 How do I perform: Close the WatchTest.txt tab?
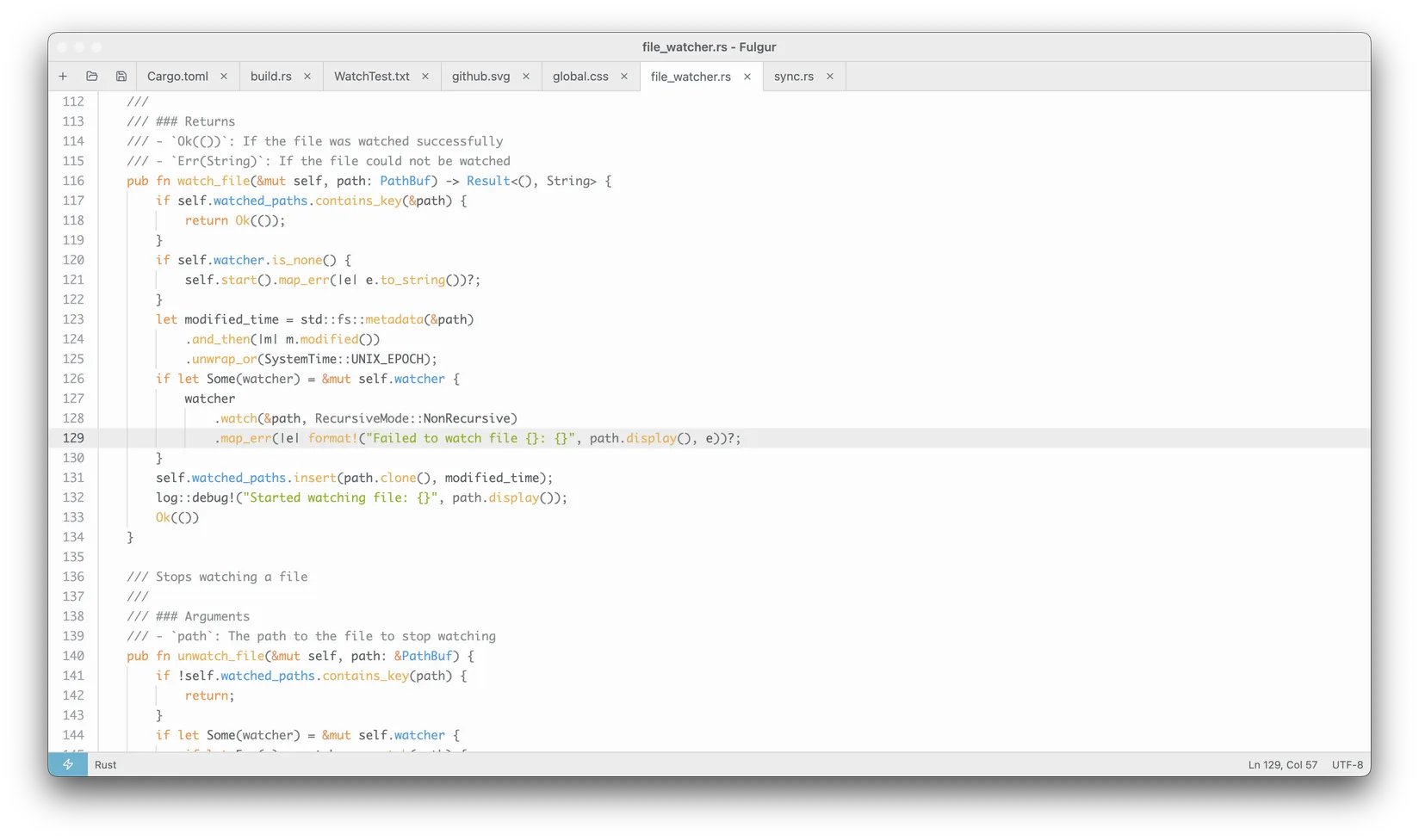coord(425,77)
